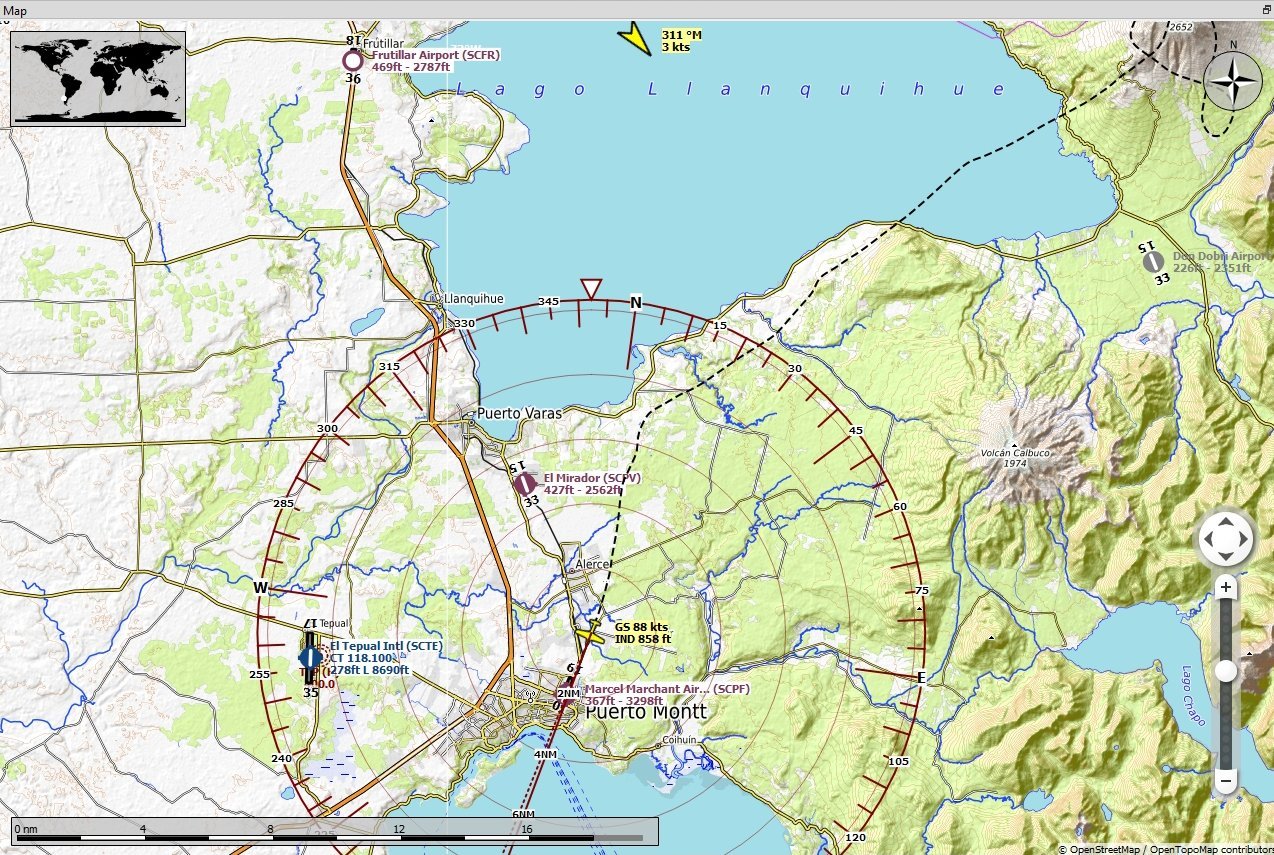
Task: Click the zoom slider handle
Action: tap(1226, 671)
